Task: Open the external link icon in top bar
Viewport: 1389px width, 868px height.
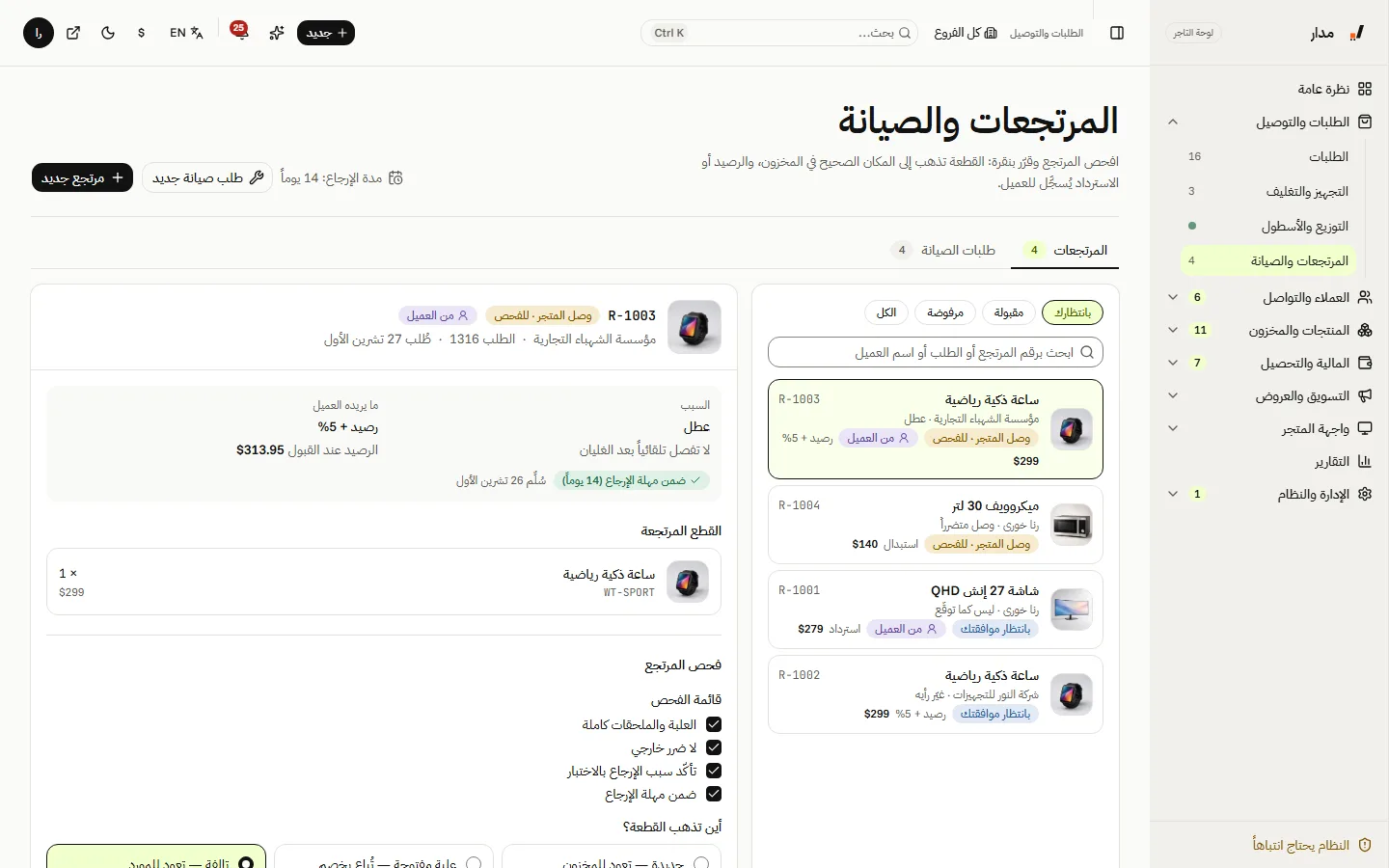Action: [73, 33]
